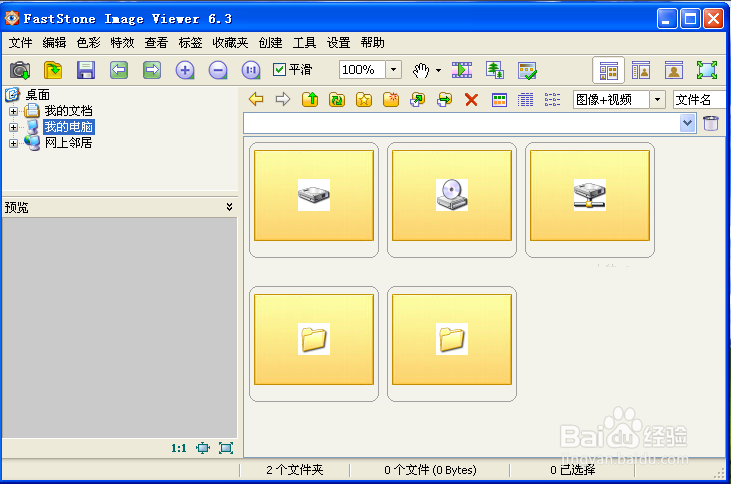
Task: Click the zoom in plus icon
Action: [x=185, y=70]
